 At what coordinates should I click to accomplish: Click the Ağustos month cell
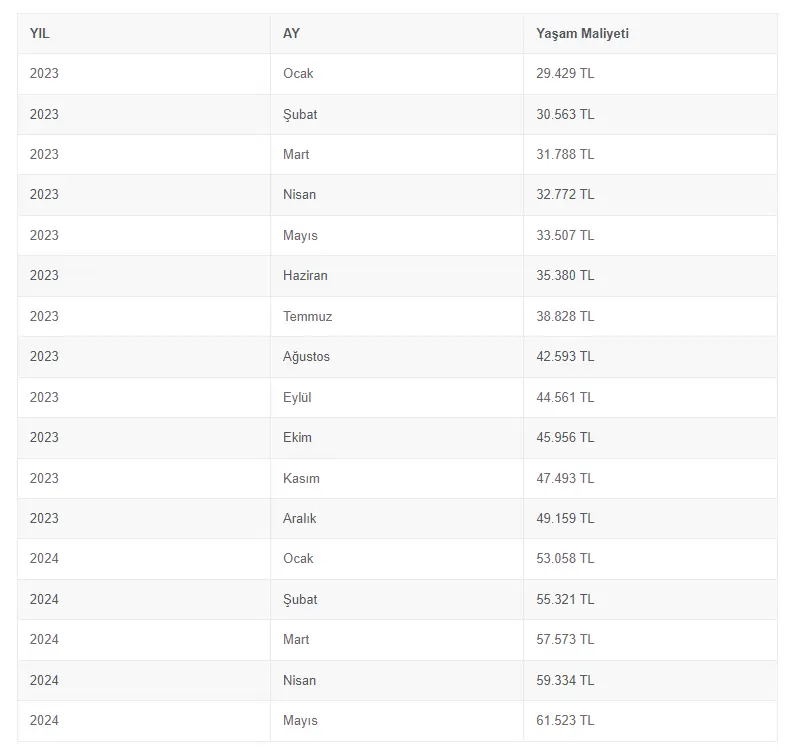coord(306,356)
